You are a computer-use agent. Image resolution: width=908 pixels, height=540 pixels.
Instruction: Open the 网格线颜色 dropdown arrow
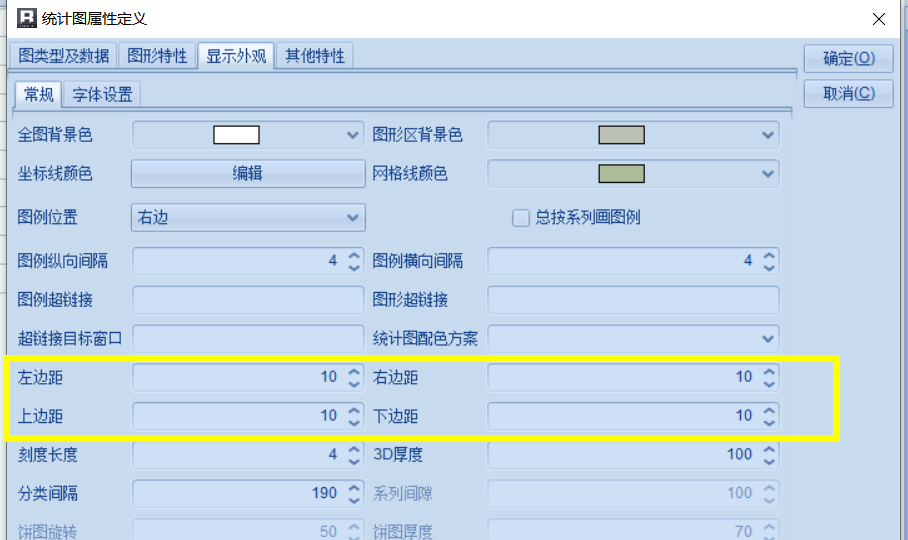coord(768,174)
